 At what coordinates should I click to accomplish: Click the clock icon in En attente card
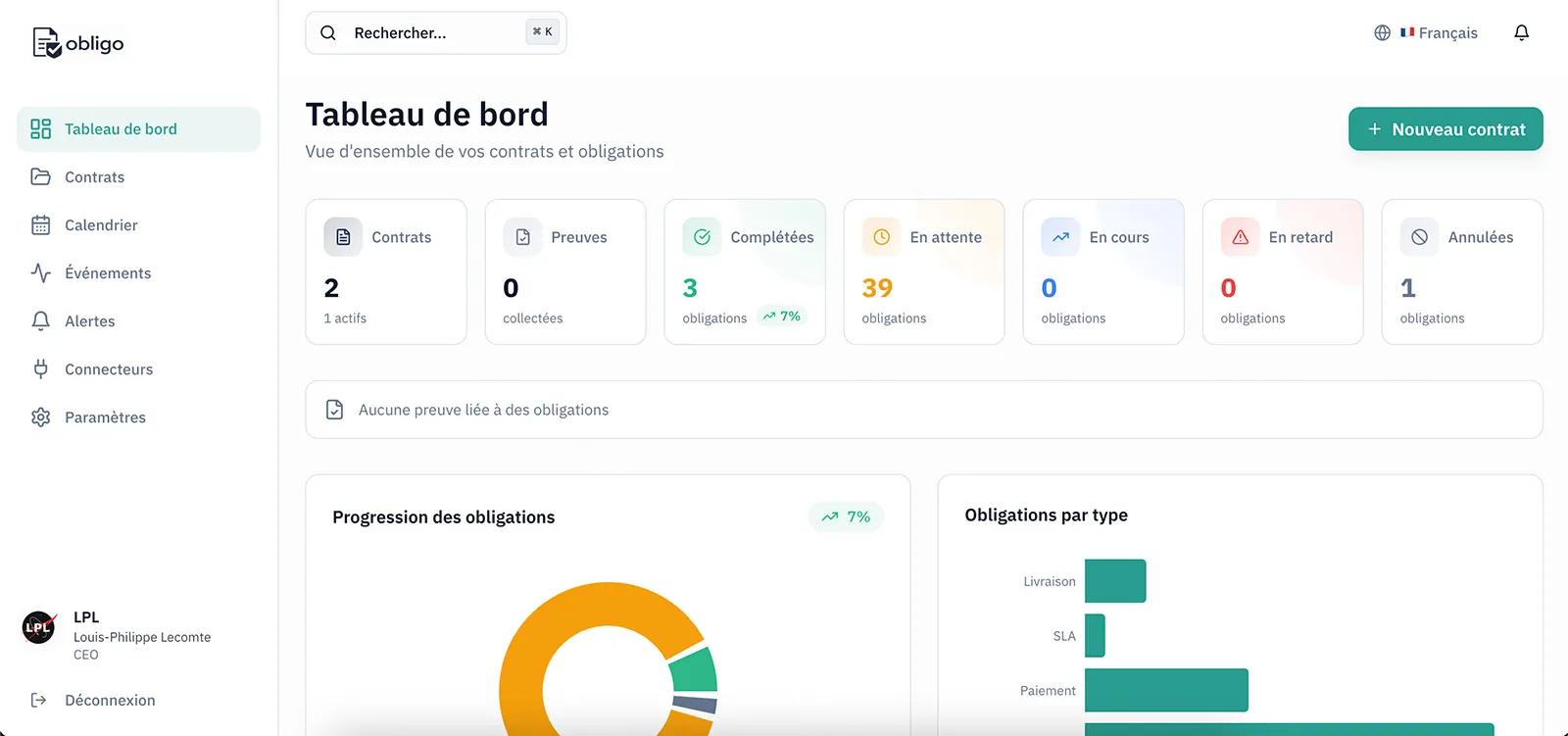pyautogui.click(x=881, y=237)
